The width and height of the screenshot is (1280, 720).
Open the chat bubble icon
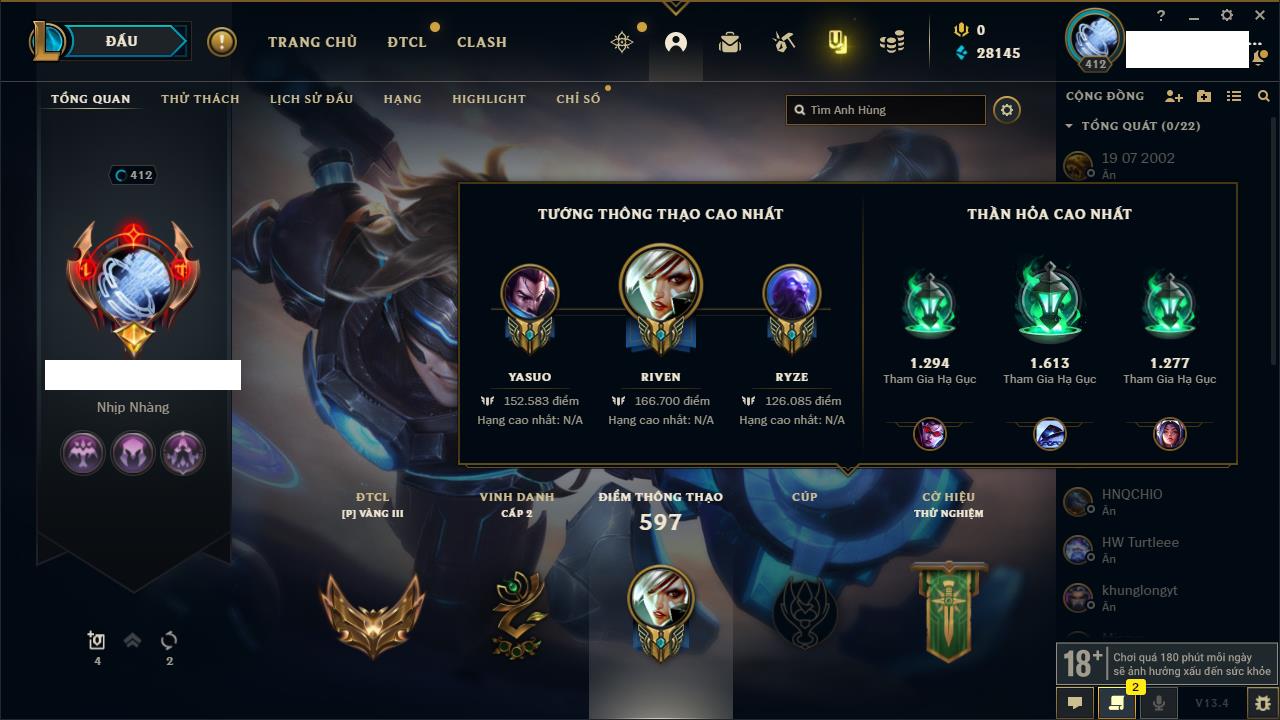(x=1075, y=703)
